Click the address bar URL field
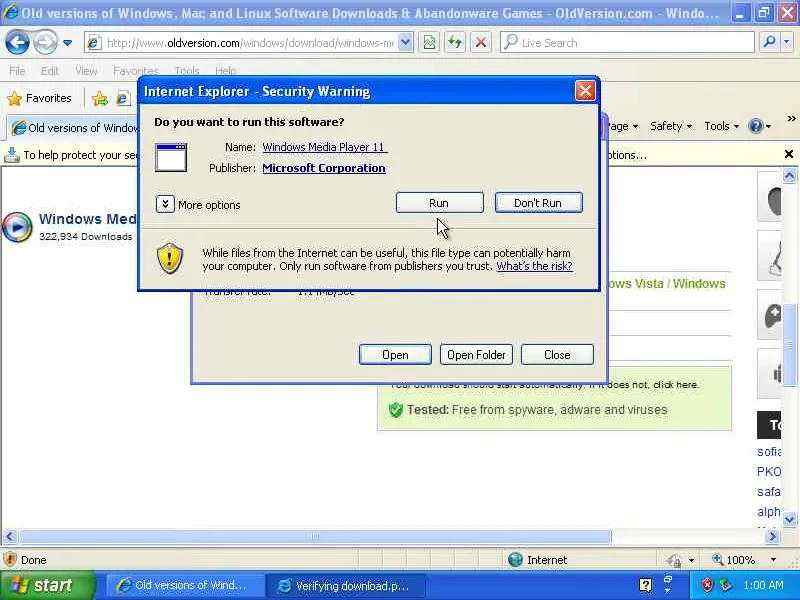The height and width of the screenshot is (600, 800). [x=250, y=43]
